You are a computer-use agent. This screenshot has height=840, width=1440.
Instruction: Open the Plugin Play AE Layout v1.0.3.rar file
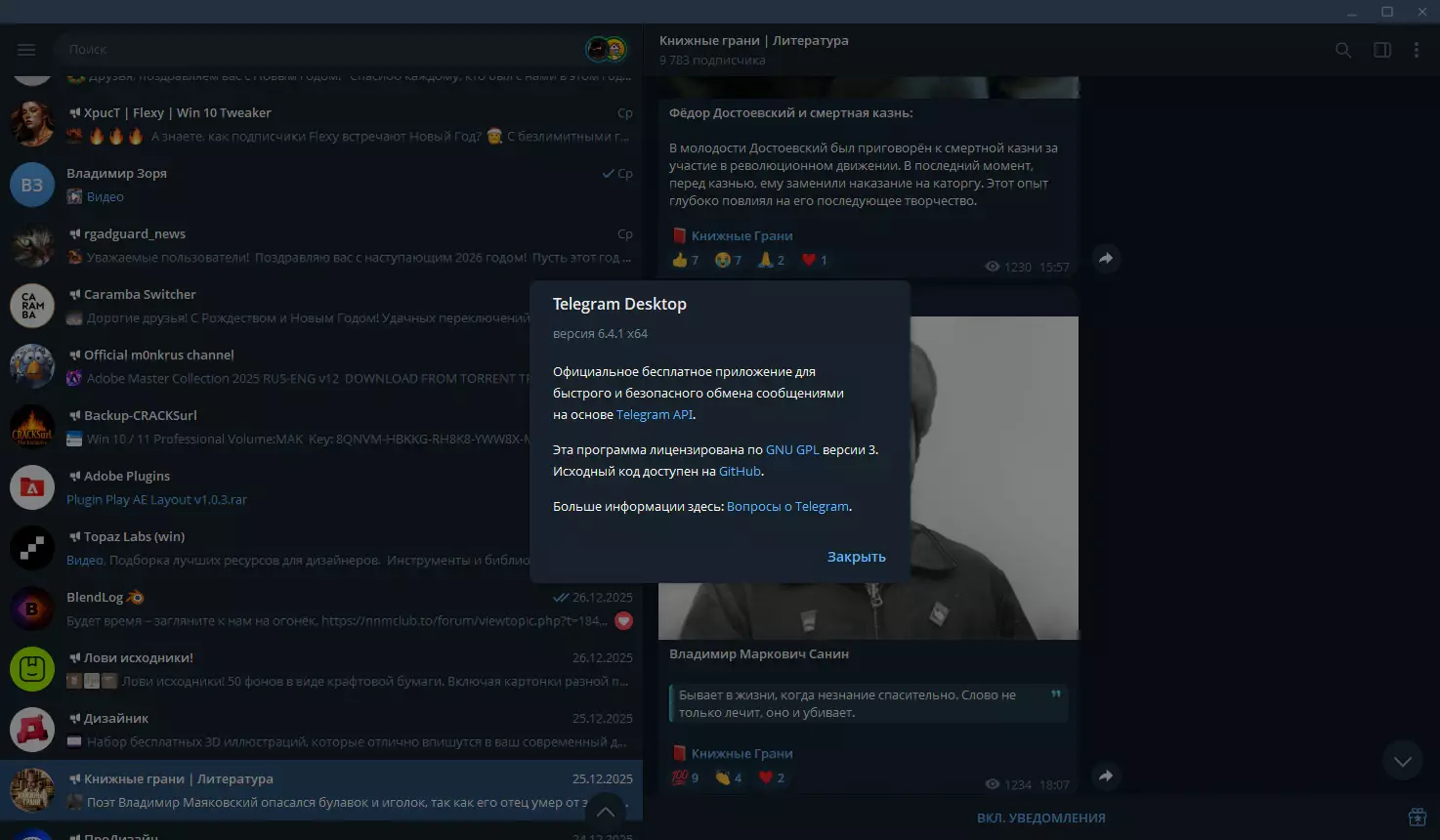click(x=156, y=499)
